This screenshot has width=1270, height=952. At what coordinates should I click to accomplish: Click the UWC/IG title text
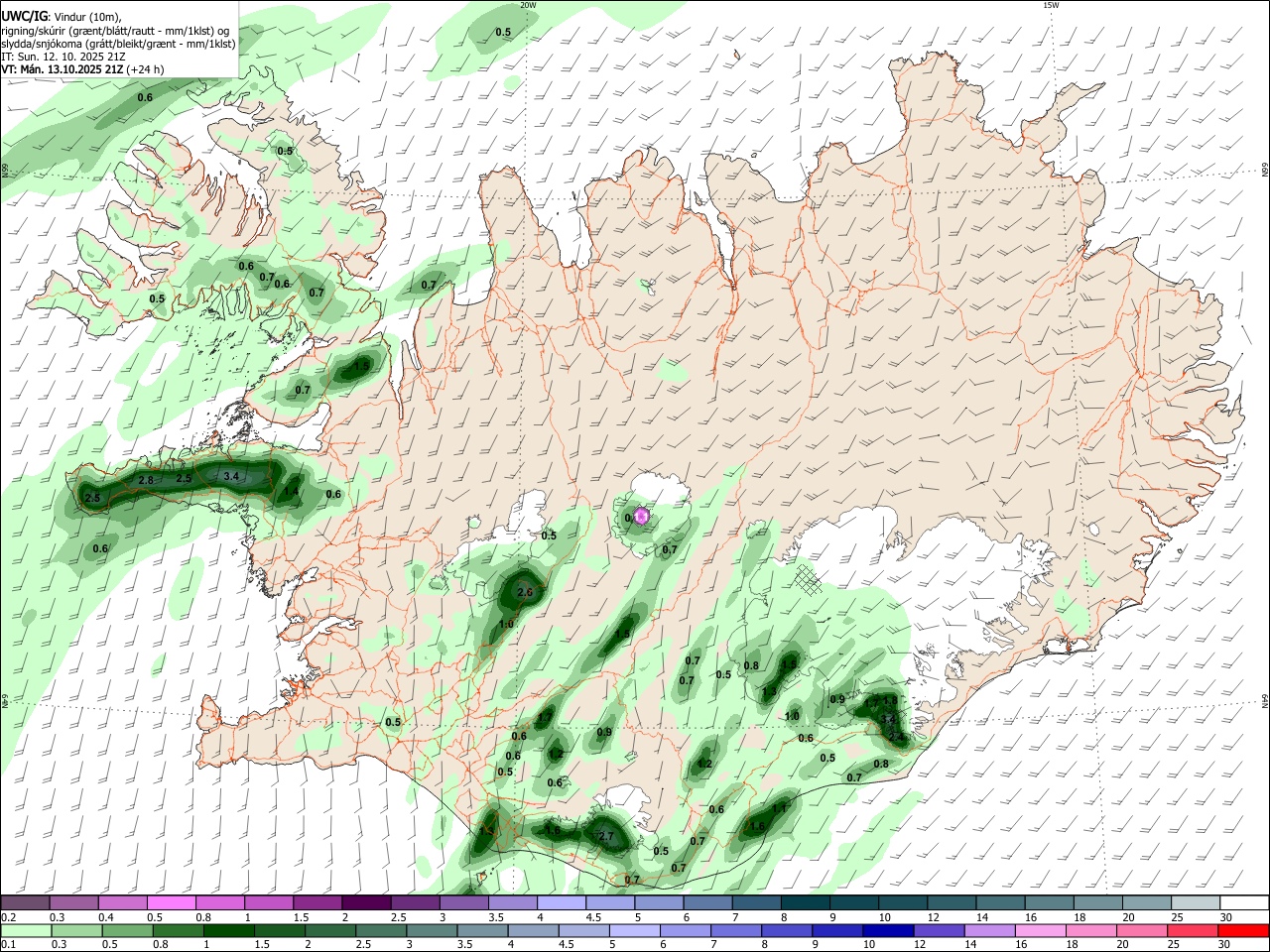[x=24, y=17]
